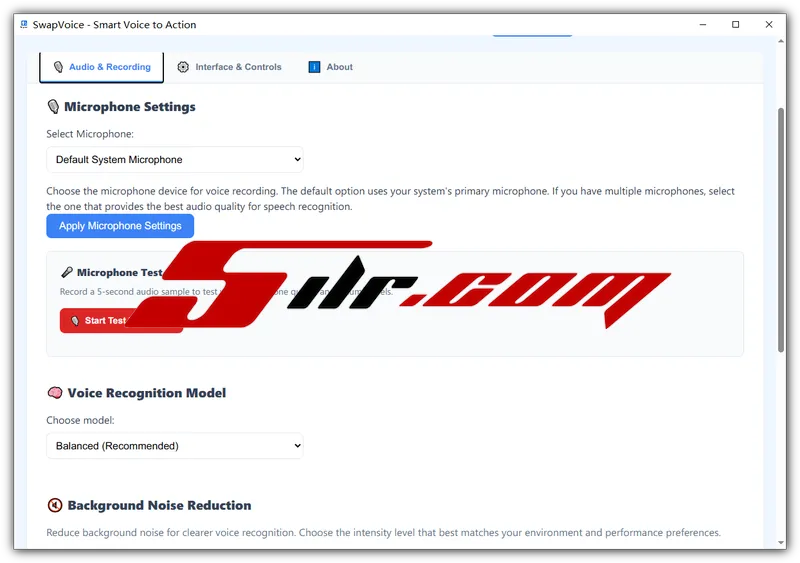Open the Choose model dropdown
This screenshot has height=563, width=800.
click(174, 446)
